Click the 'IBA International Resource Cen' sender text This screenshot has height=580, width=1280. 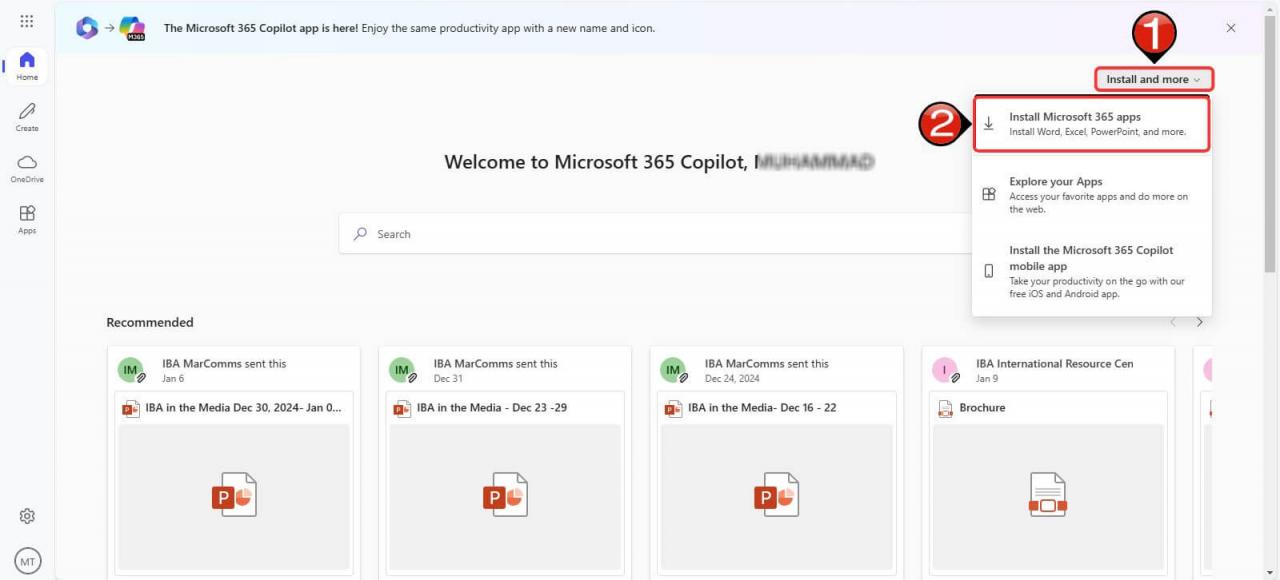(1055, 363)
